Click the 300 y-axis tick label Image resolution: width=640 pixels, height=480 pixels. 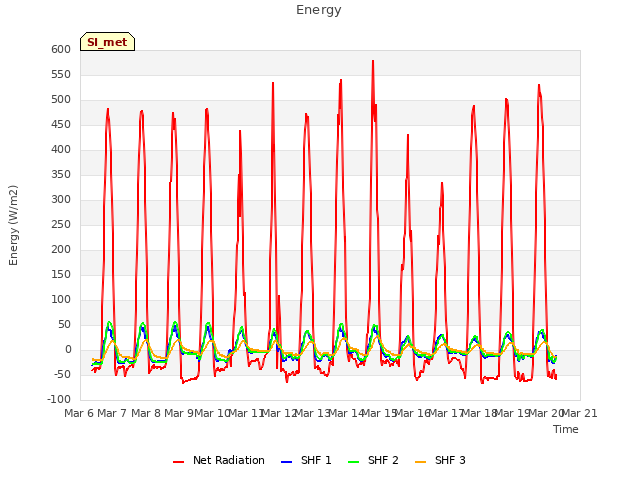(x=61, y=200)
